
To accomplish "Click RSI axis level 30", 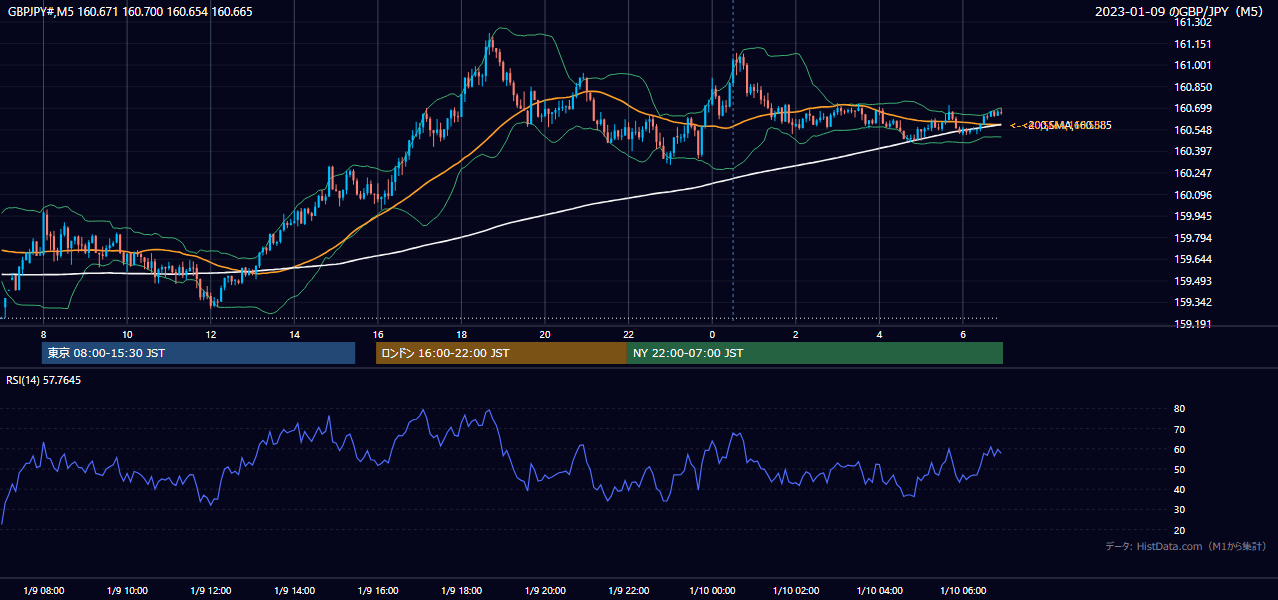I will tap(1179, 510).
